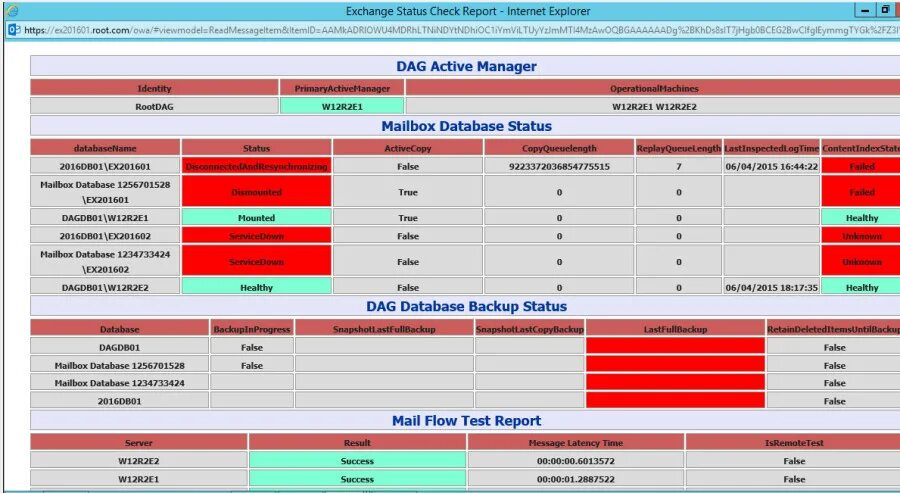Click the Mail Flow Test Report heading
The image size is (900, 493).
coord(466,421)
